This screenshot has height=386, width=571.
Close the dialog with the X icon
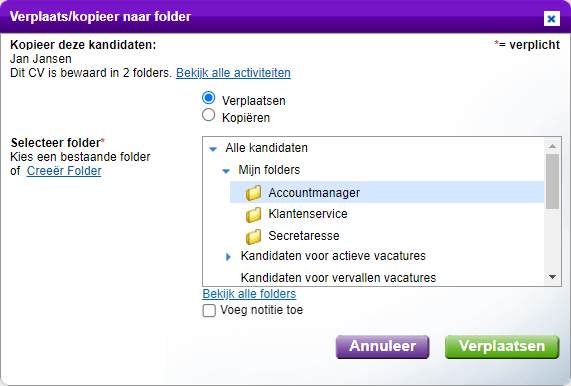click(551, 18)
